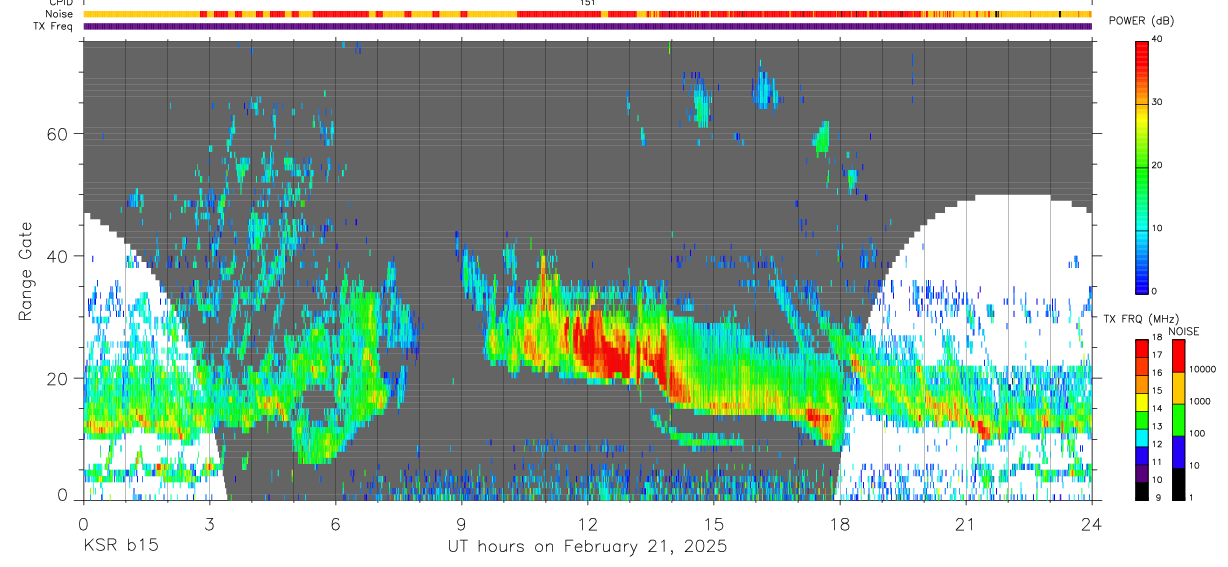Click the x-axis hour label 21
This screenshot has height=567, width=1228.
tap(966, 523)
